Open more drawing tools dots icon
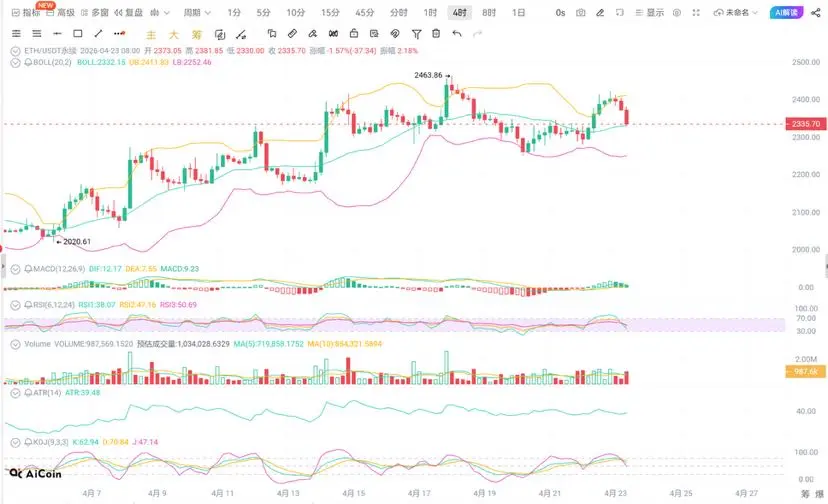Viewport: 828px width, 504px height. click(x=120, y=34)
